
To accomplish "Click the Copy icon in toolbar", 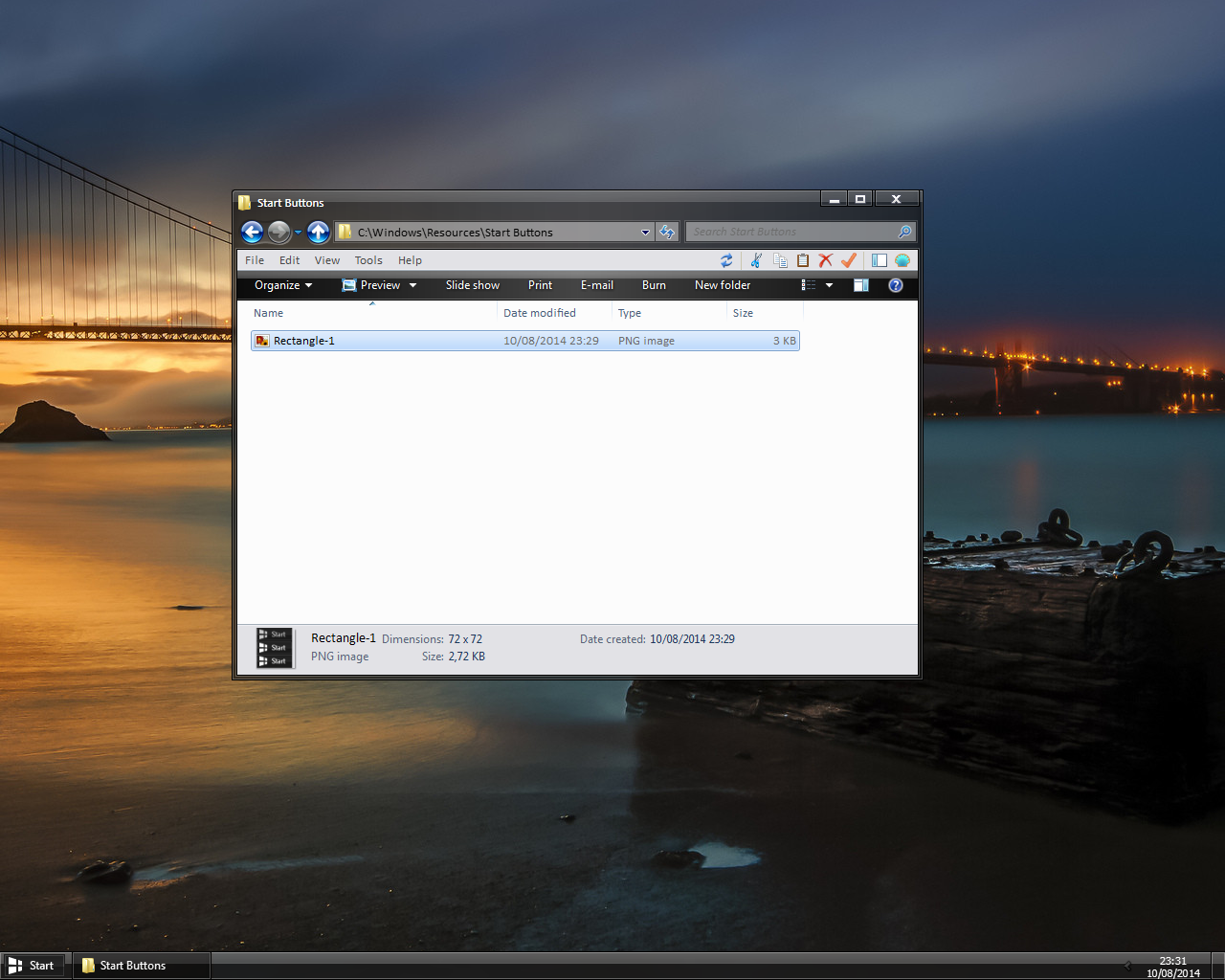I will [780, 260].
